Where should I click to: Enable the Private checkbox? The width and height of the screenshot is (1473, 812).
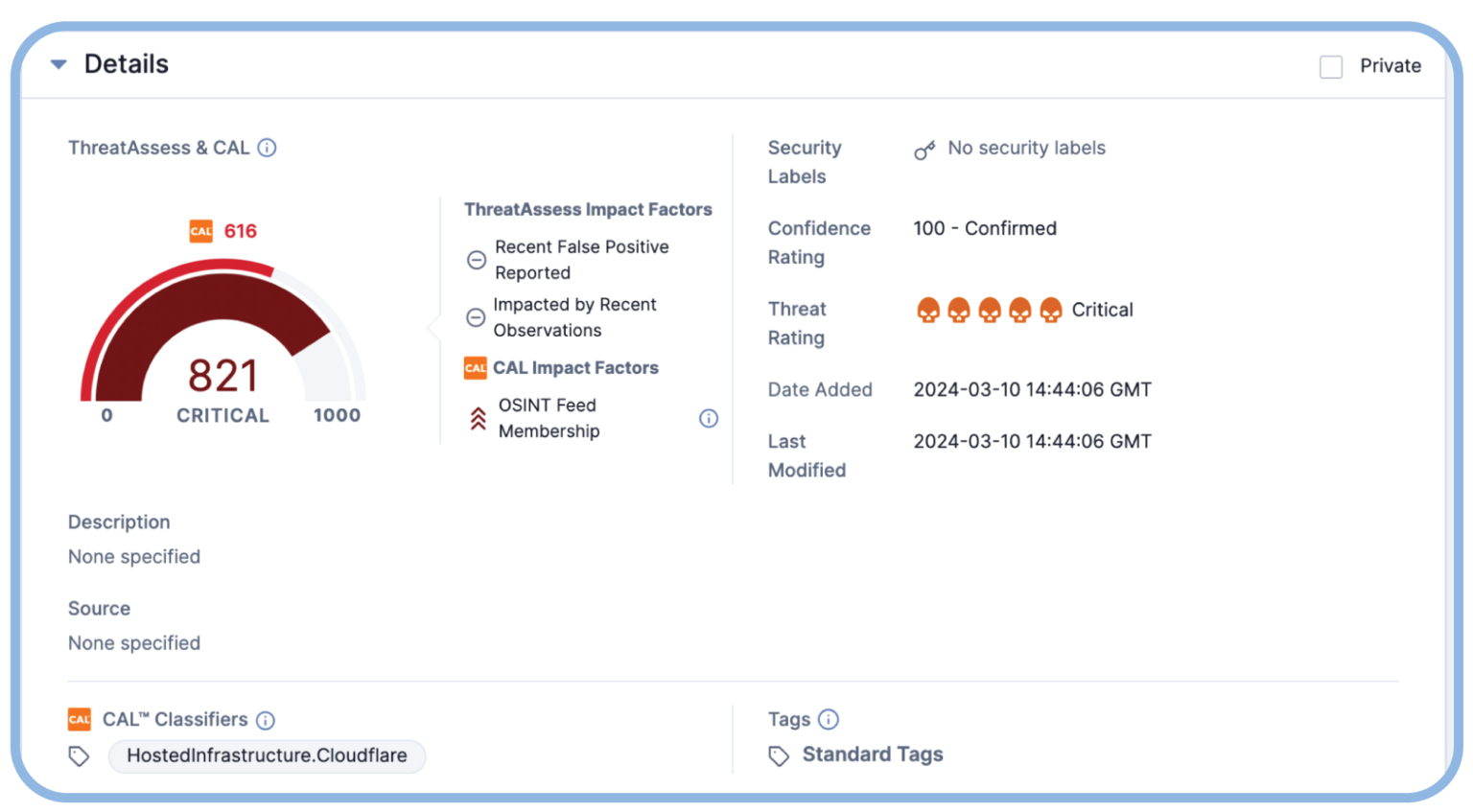(1330, 66)
